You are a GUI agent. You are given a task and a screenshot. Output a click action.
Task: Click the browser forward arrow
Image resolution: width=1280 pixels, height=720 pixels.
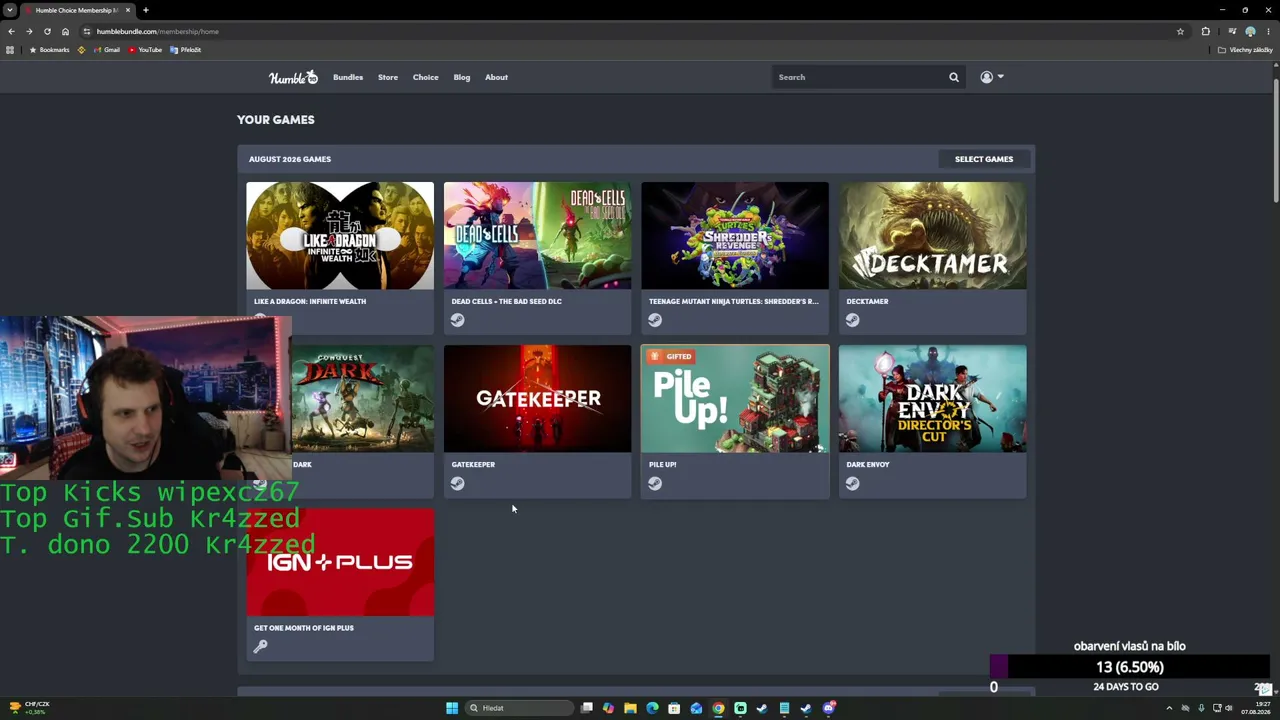pyautogui.click(x=29, y=31)
